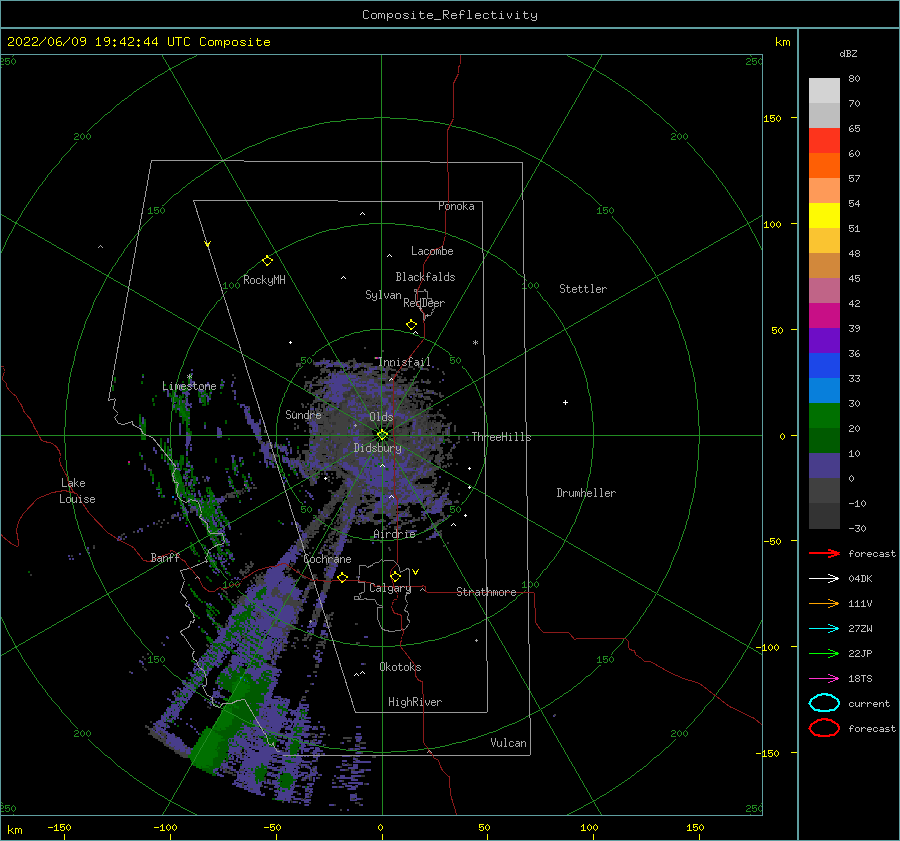The width and height of the screenshot is (900, 841).
Task: Click the RedDeer city label
Action: [424, 303]
